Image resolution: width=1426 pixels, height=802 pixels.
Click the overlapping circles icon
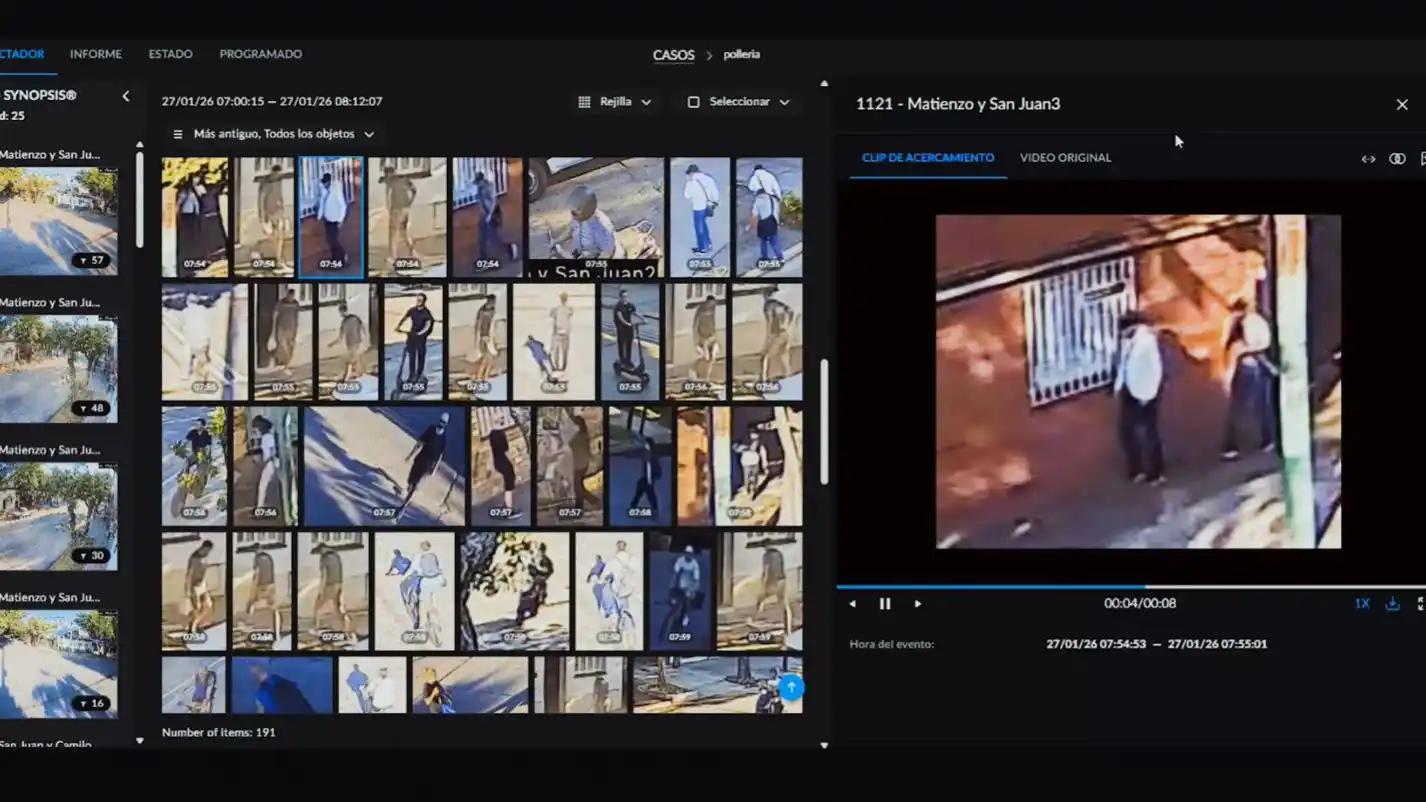coord(1397,159)
